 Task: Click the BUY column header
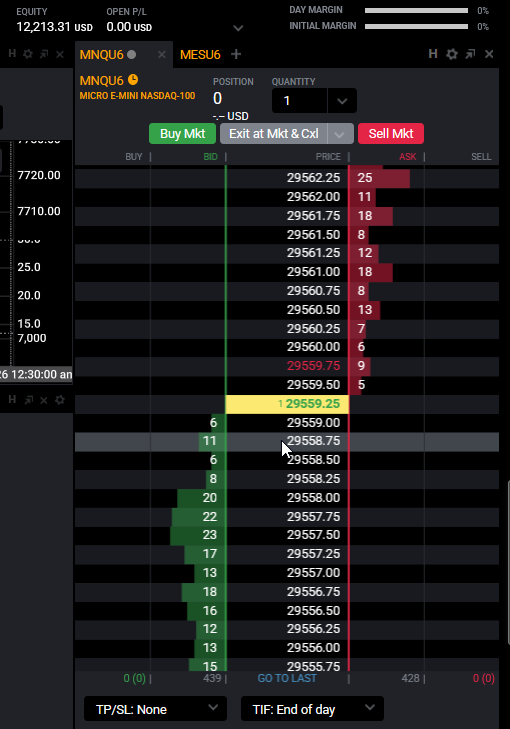pos(133,157)
